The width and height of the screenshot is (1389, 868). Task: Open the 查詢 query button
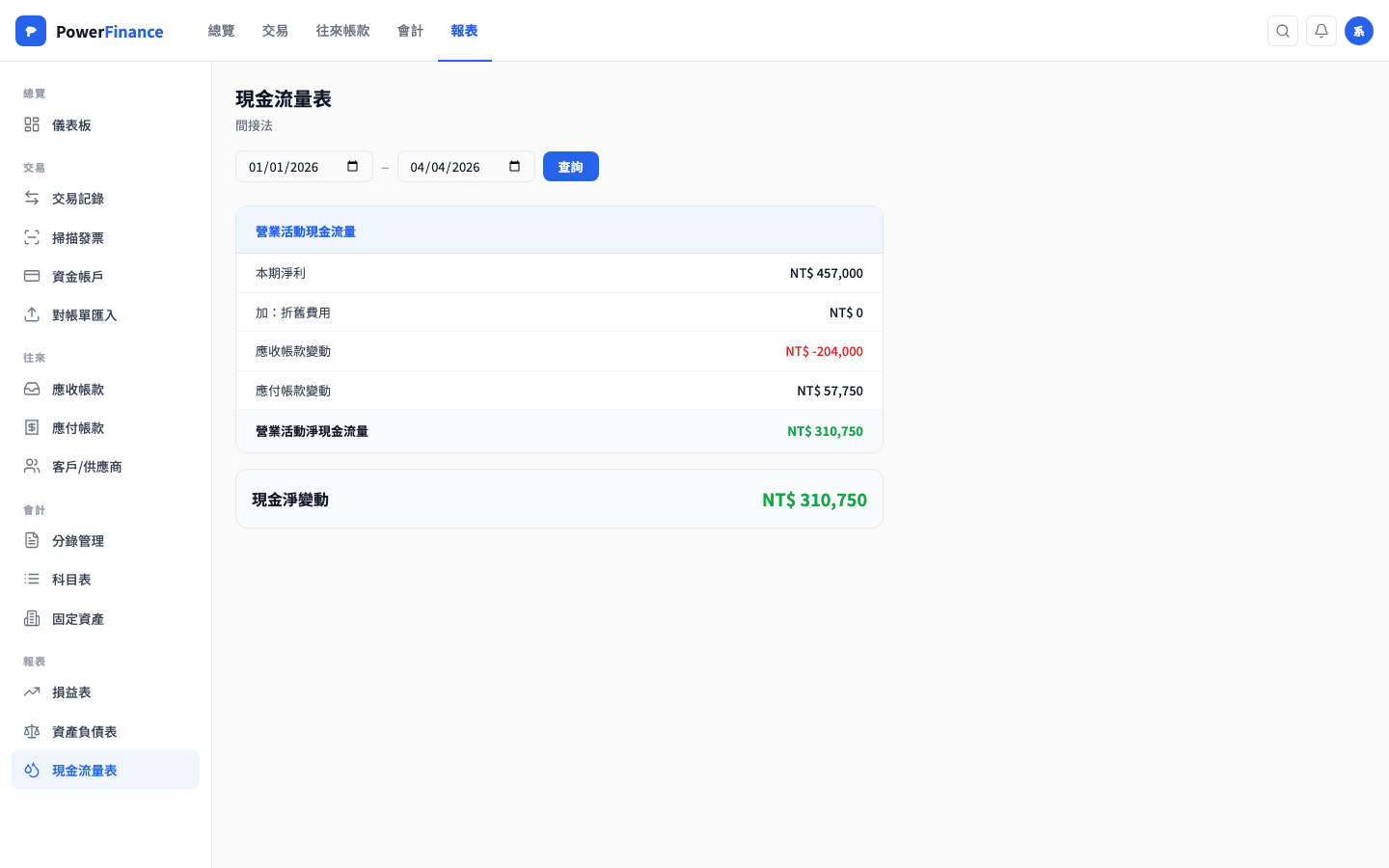click(x=570, y=166)
